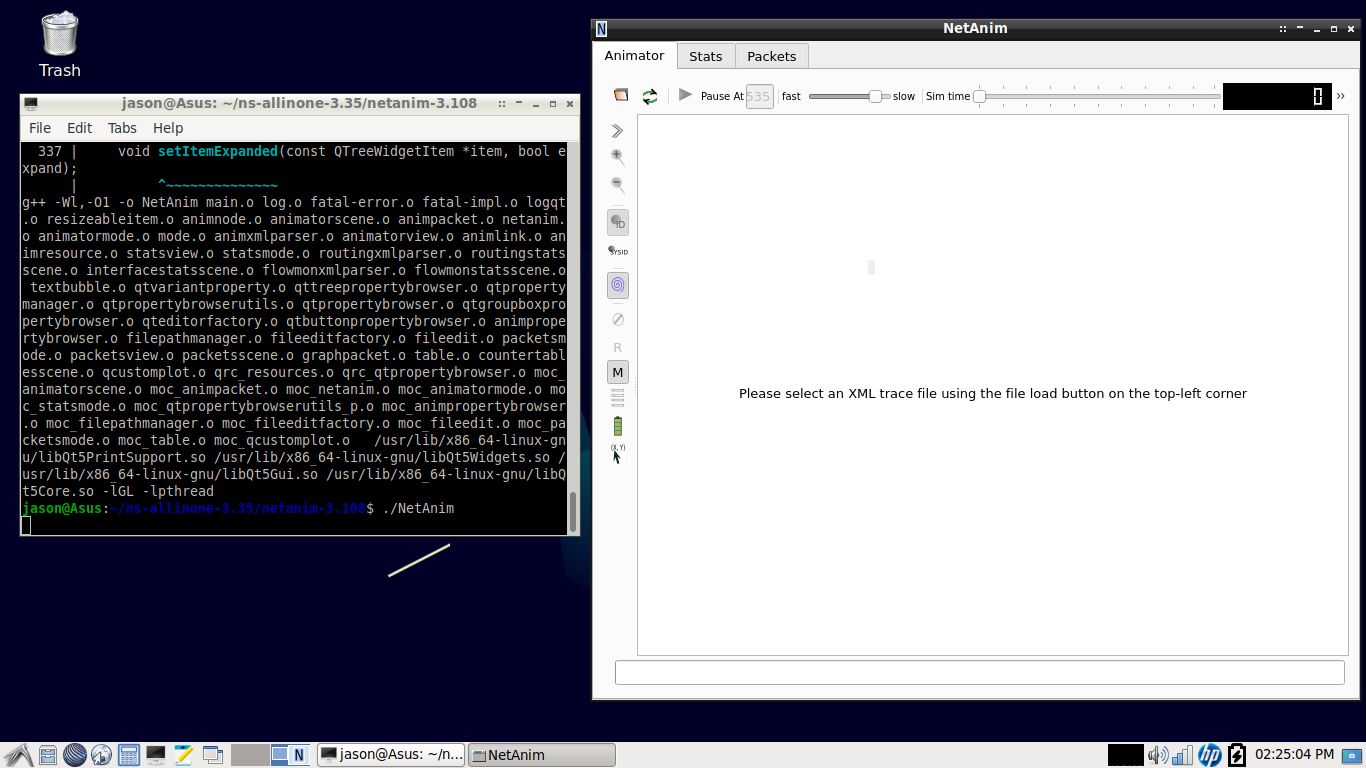Click the './NetAnim' command text in terminal
This screenshot has width=1366, height=768.
click(418, 508)
